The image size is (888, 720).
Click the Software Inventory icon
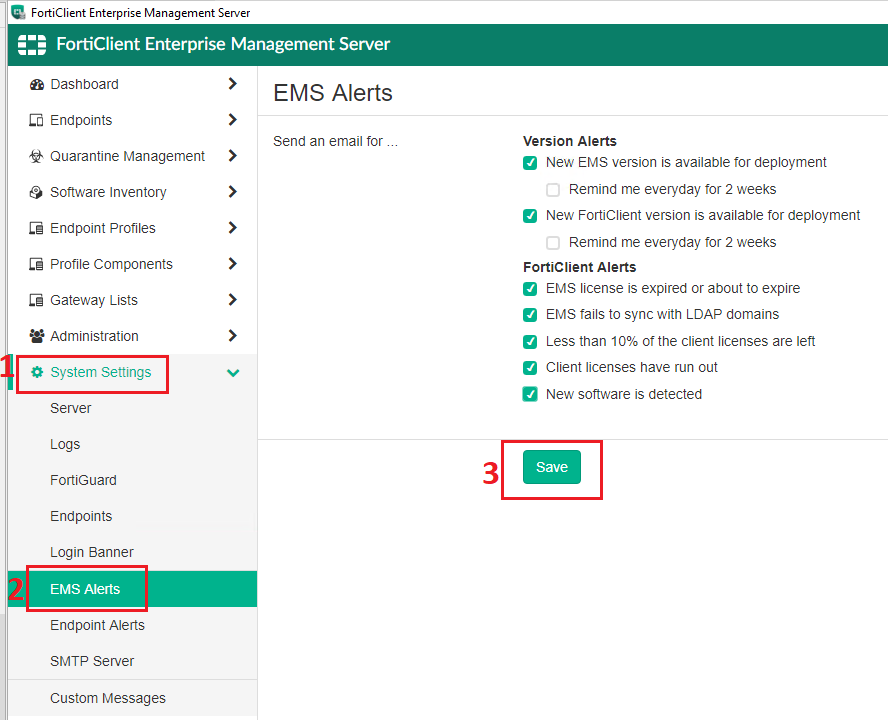click(x=36, y=193)
